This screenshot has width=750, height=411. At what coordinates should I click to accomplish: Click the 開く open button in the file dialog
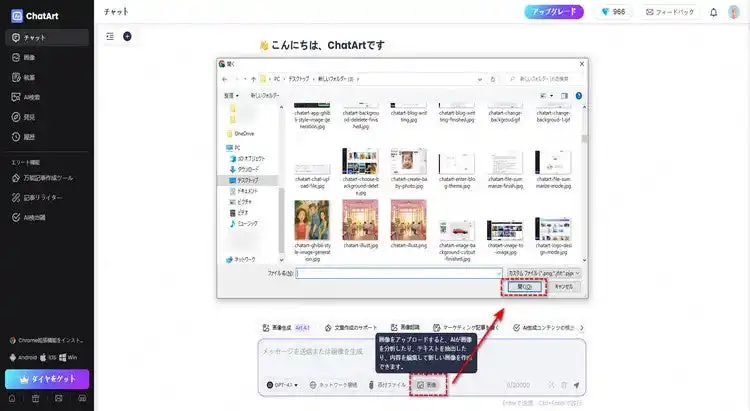[x=523, y=286]
